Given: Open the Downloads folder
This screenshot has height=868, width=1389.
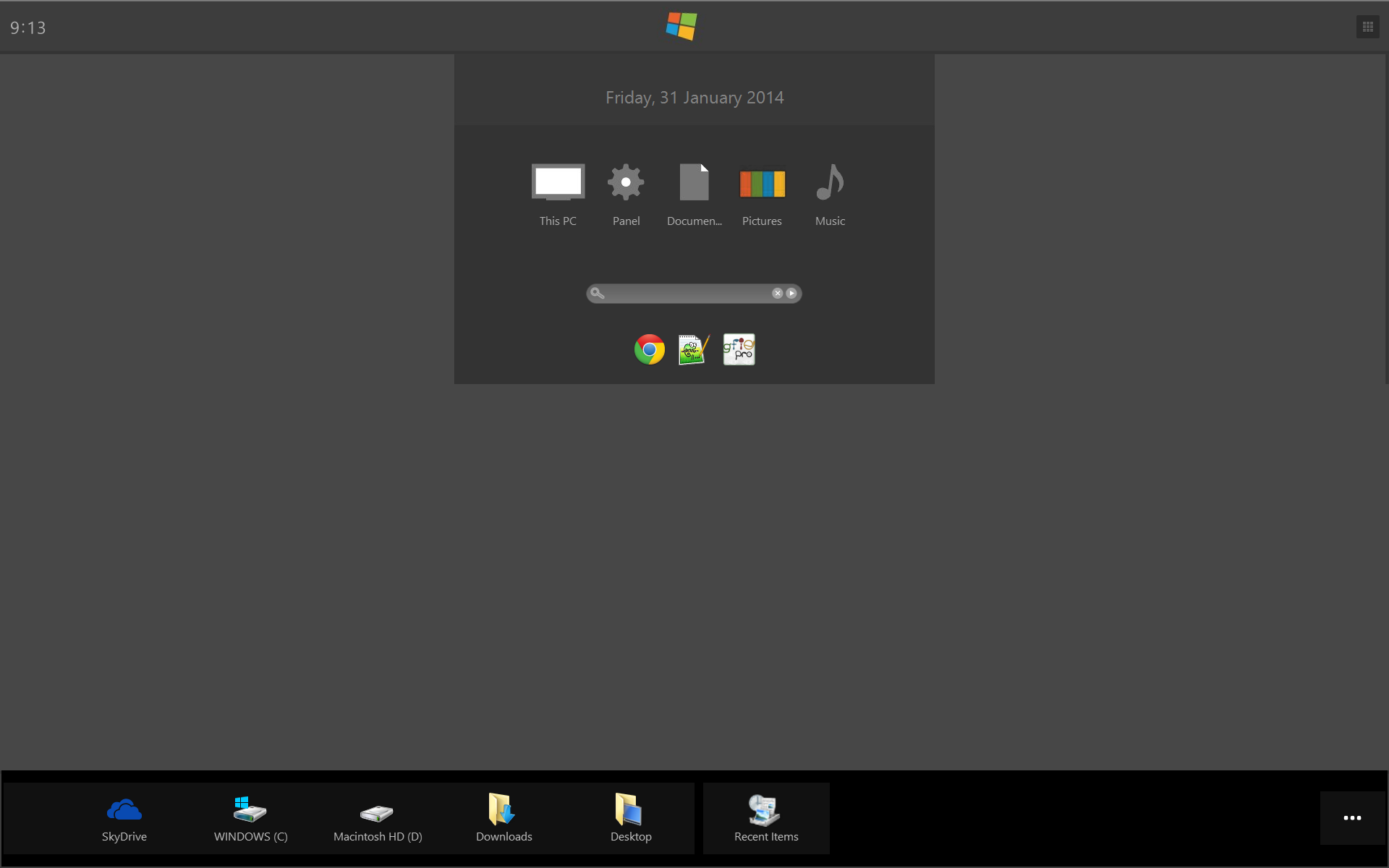Looking at the screenshot, I should [x=504, y=818].
